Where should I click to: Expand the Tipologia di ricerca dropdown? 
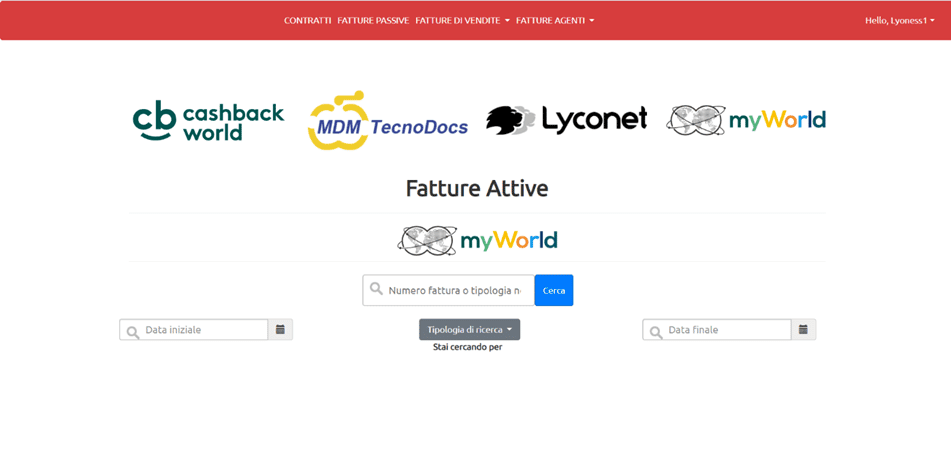point(469,330)
